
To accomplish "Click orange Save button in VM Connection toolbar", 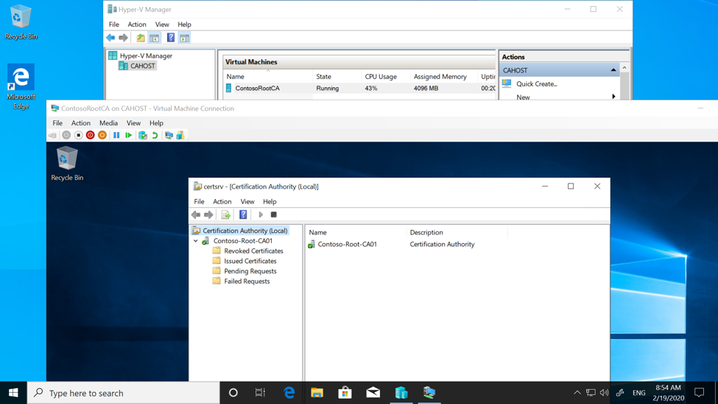I will [x=102, y=135].
